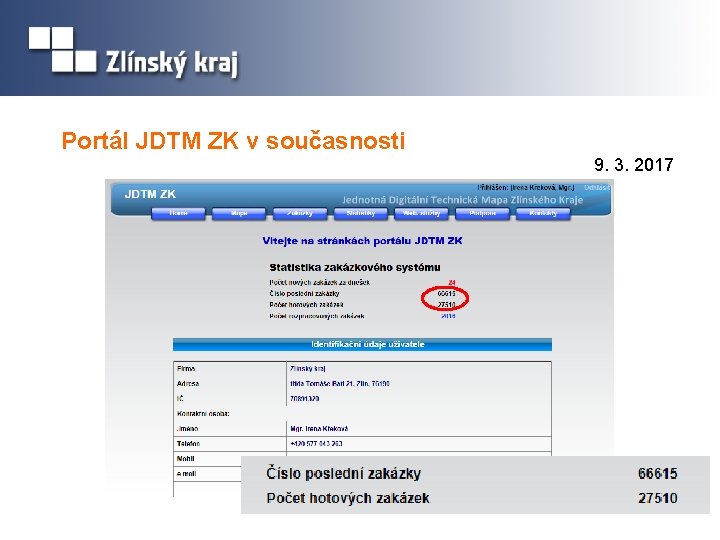Click the Jednotná Digitální Technická Mapa heading
The image size is (720, 540).
pos(462,200)
